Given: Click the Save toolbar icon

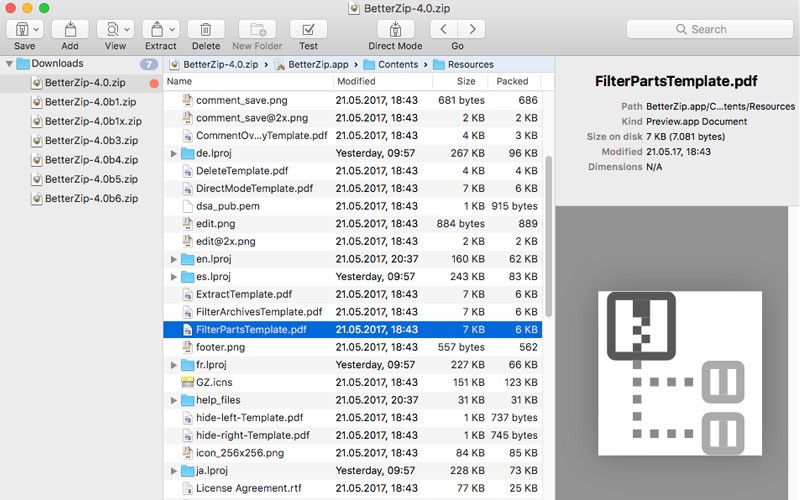Looking at the screenshot, I should 21,30.
